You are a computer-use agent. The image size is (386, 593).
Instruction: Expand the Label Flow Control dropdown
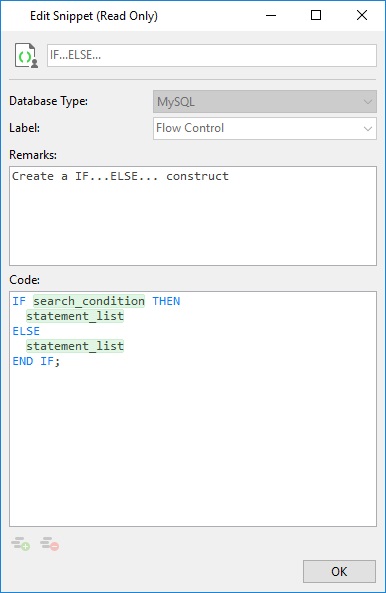265,128
